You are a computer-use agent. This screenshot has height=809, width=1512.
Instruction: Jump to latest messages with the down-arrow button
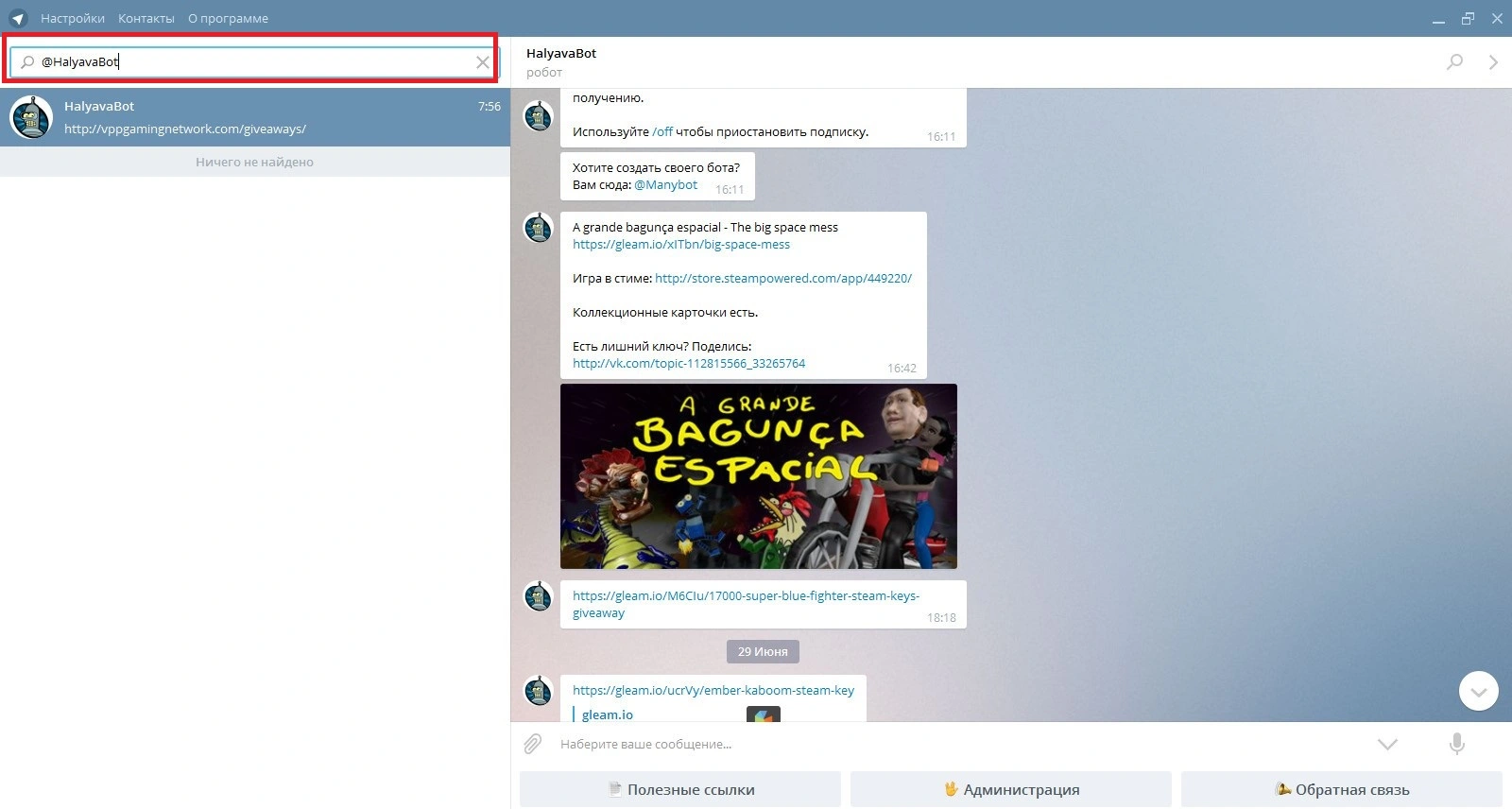click(1479, 691)
